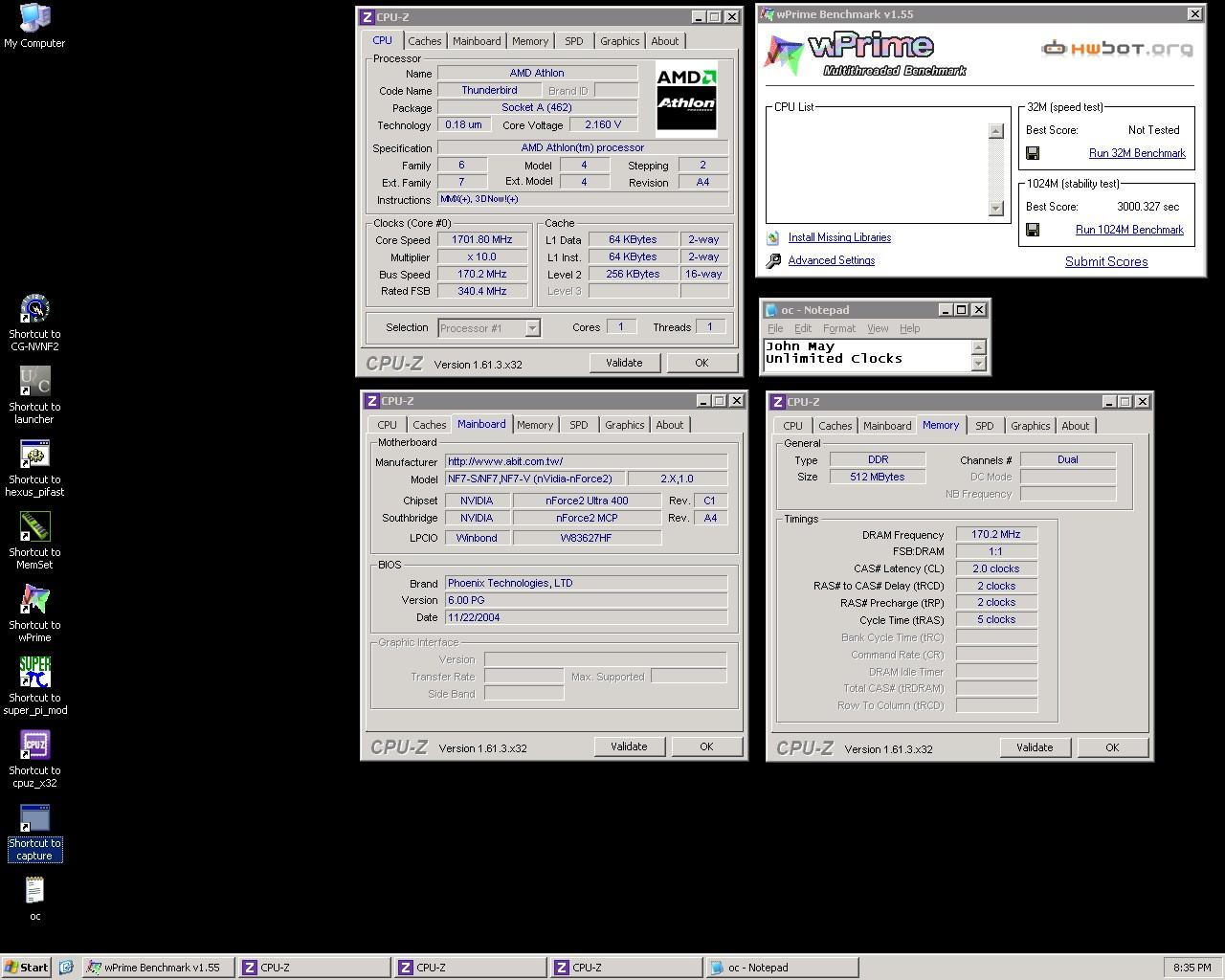Click Validate in the Mainboard CPU-Z window
Screen dimensions: 1225x980
pos(629,746)
